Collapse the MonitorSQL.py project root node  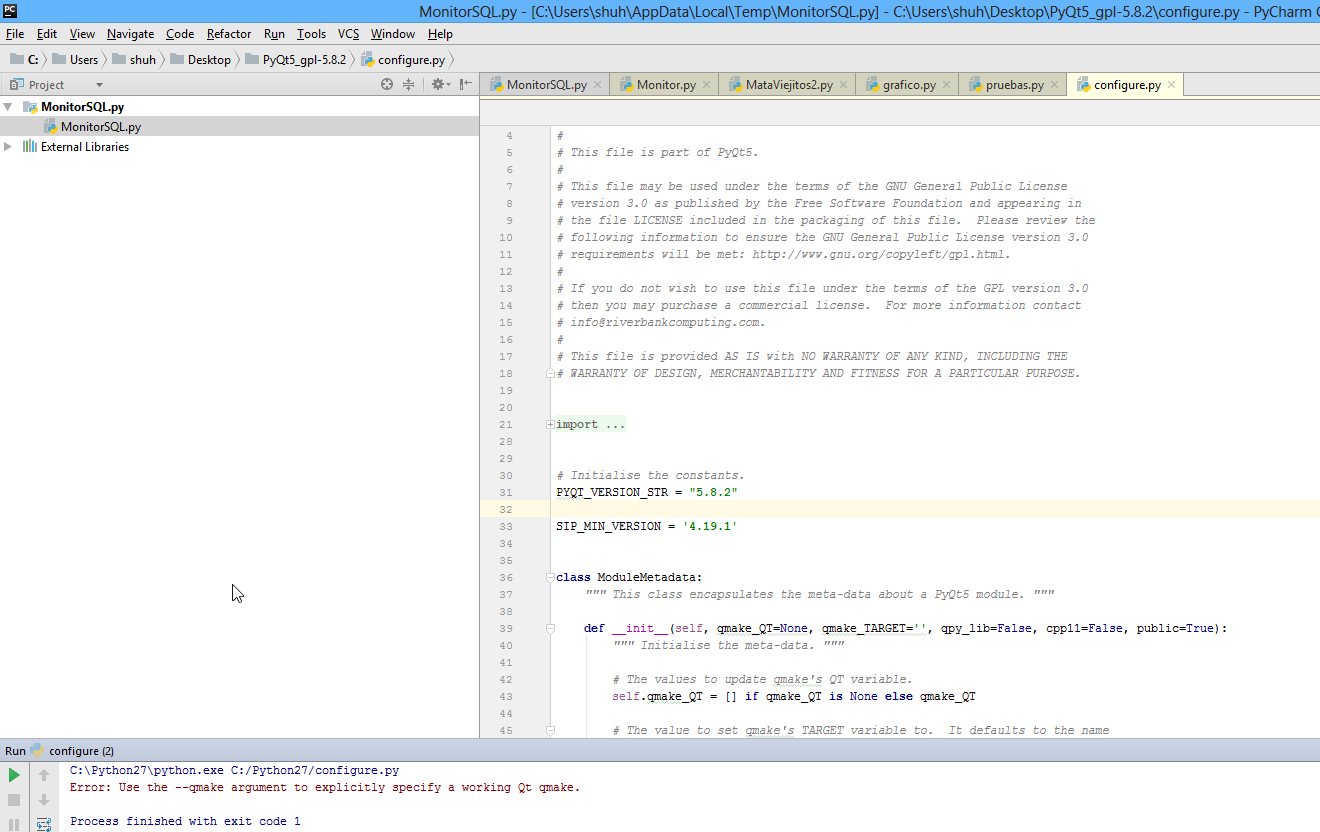tap(9, 107)
